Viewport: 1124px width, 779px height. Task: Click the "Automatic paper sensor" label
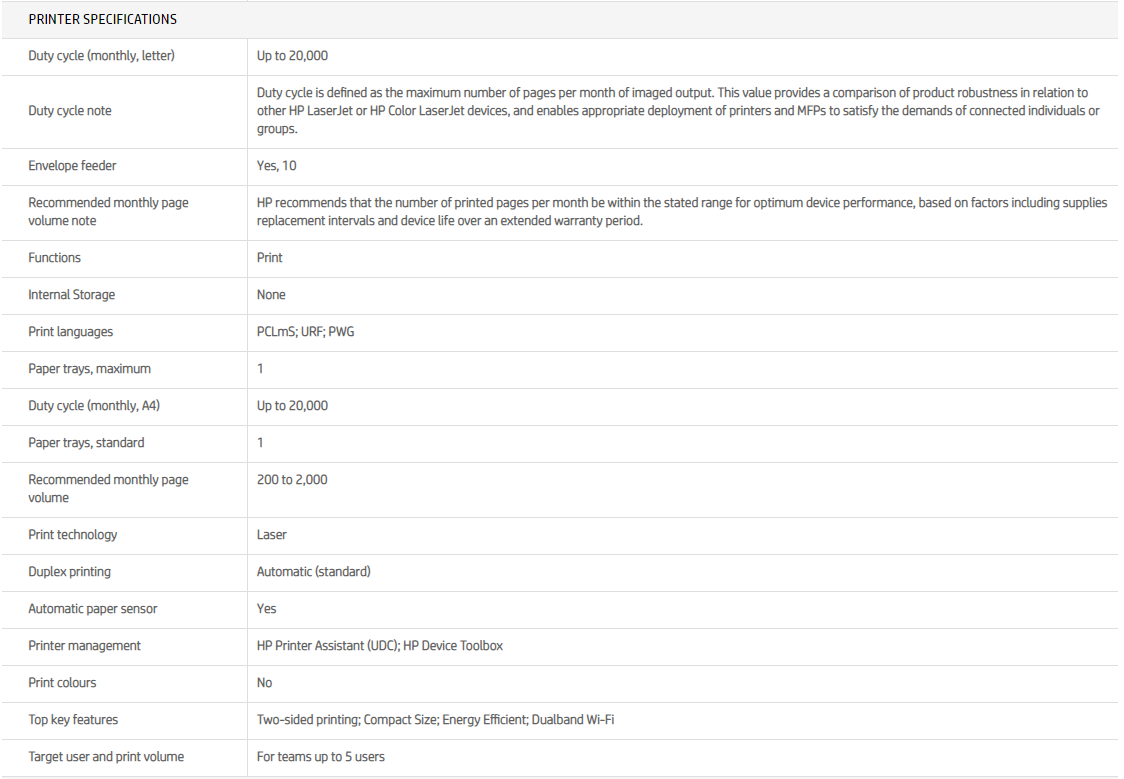pos(93,609)
